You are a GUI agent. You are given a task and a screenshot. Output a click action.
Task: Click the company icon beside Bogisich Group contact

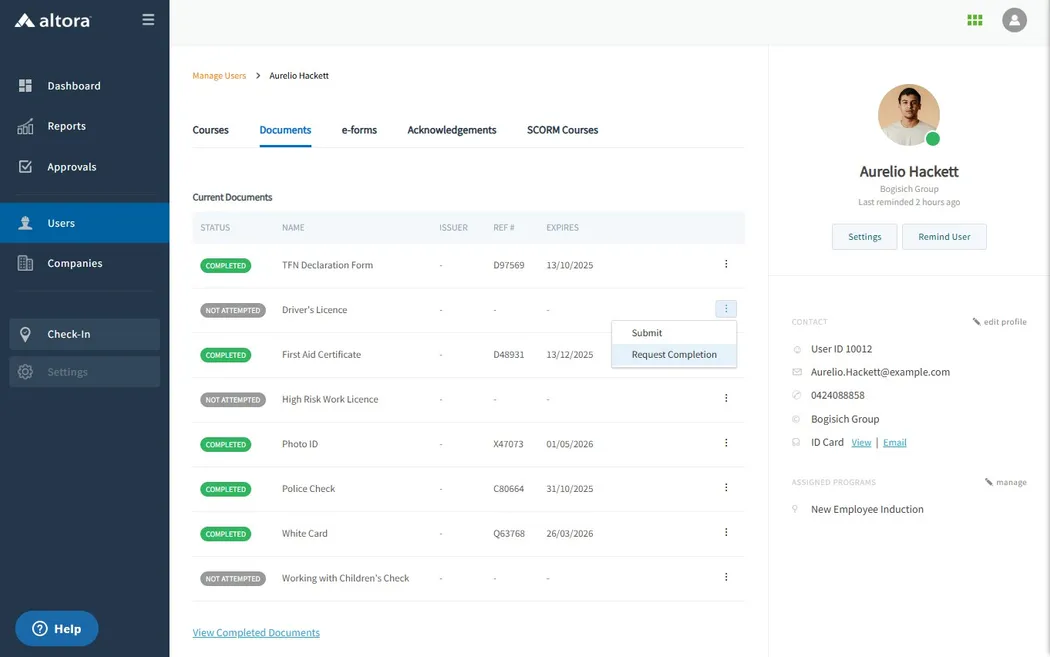tap(797, 419)
